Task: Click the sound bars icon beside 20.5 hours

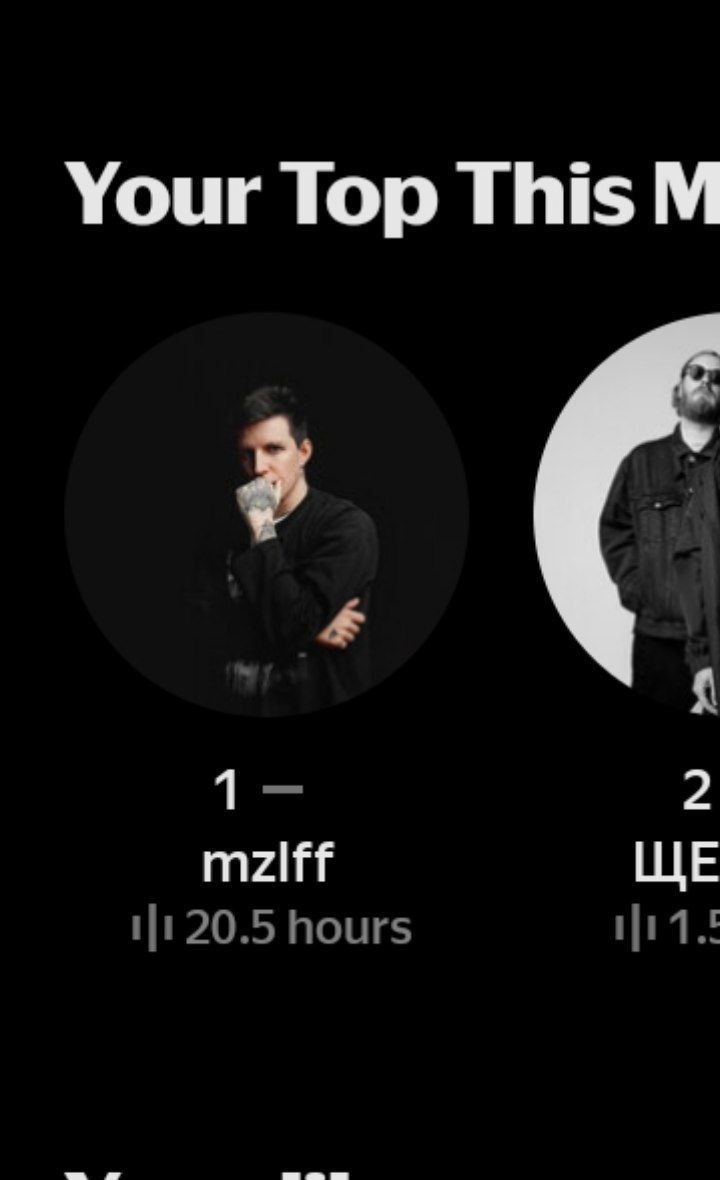Action: click(x=153, y=929)
